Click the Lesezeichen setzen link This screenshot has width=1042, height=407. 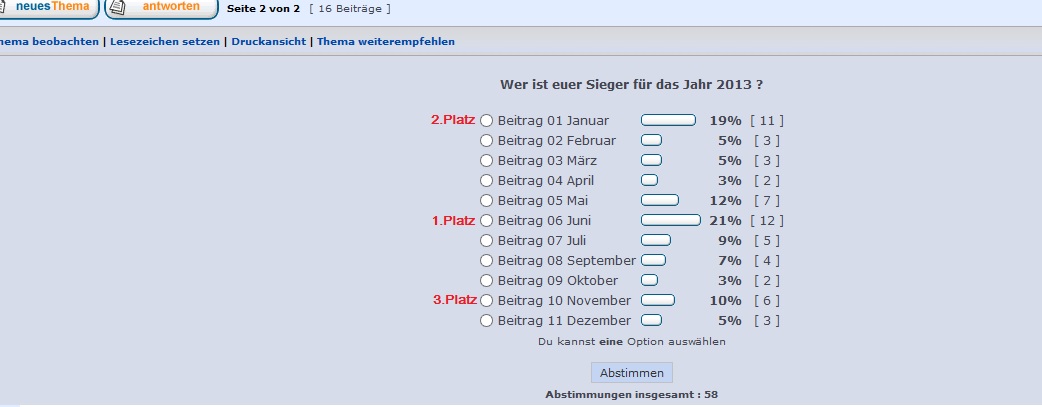[x=165, y=42]
